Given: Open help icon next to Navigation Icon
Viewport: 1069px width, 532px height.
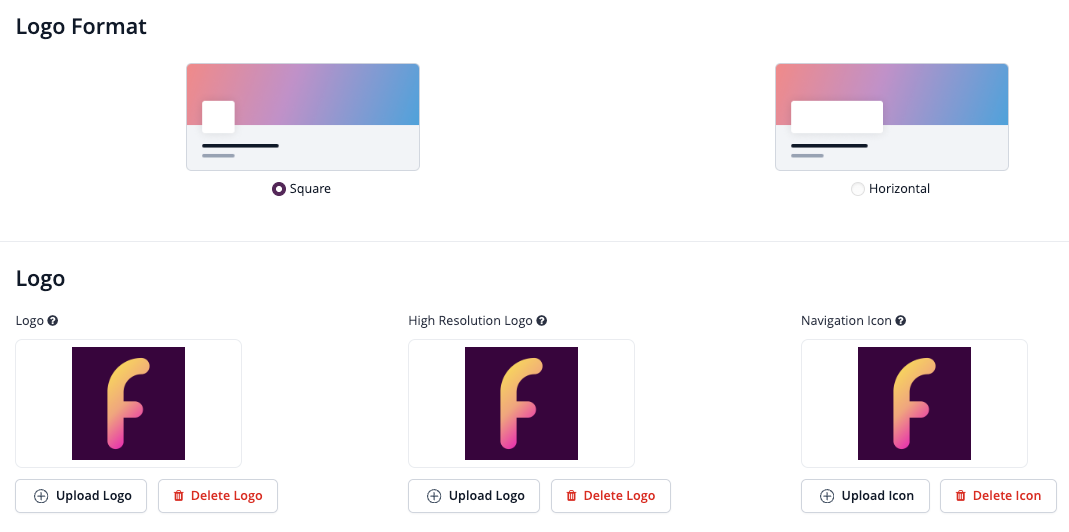Looking at the screenshot, I should [901, 321].
